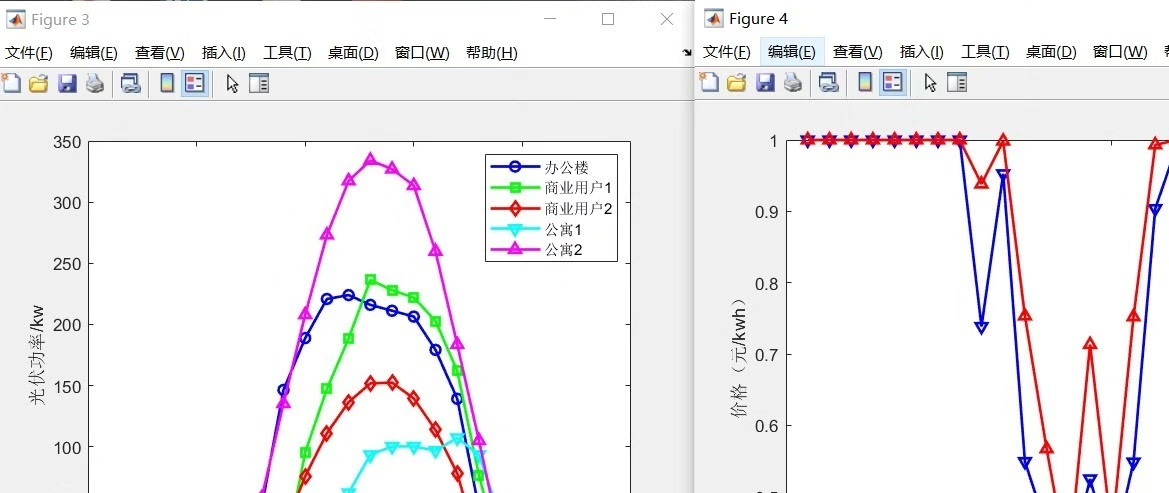The image size is (1169, 493).
Task: Click green 商业用户1 curve peak square marker
Action: (x=371, y=280)
